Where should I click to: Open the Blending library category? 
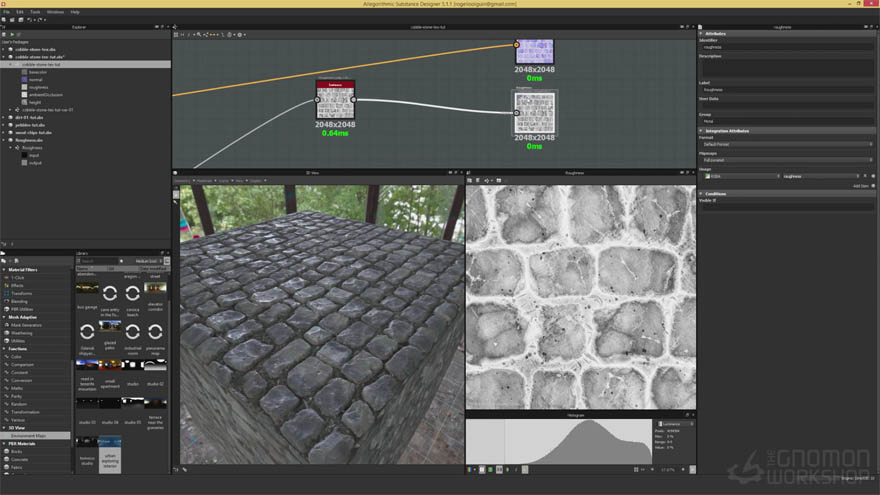[19, 301]
